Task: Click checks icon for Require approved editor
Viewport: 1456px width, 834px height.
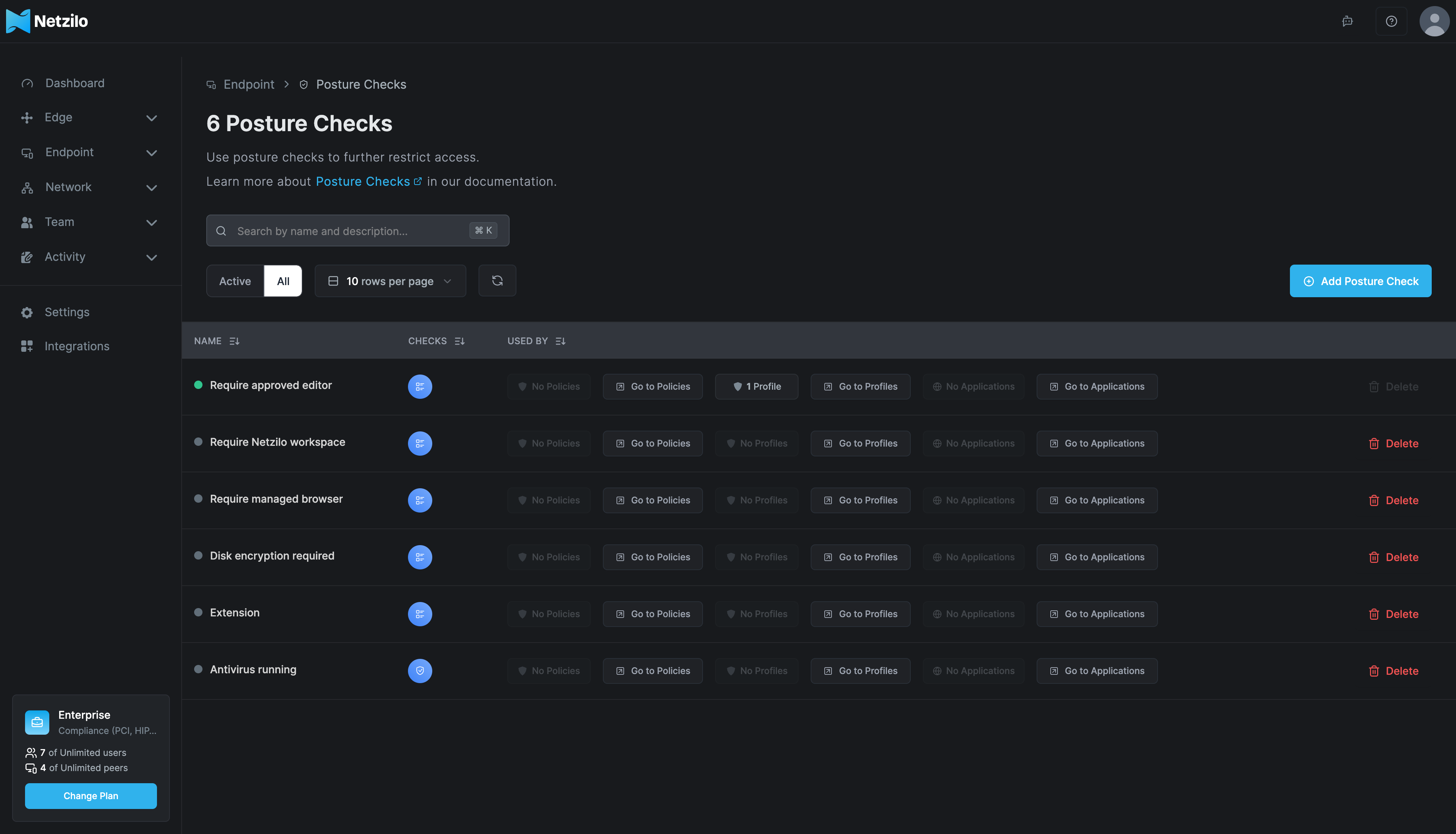Action: click(x=420, y=387)
